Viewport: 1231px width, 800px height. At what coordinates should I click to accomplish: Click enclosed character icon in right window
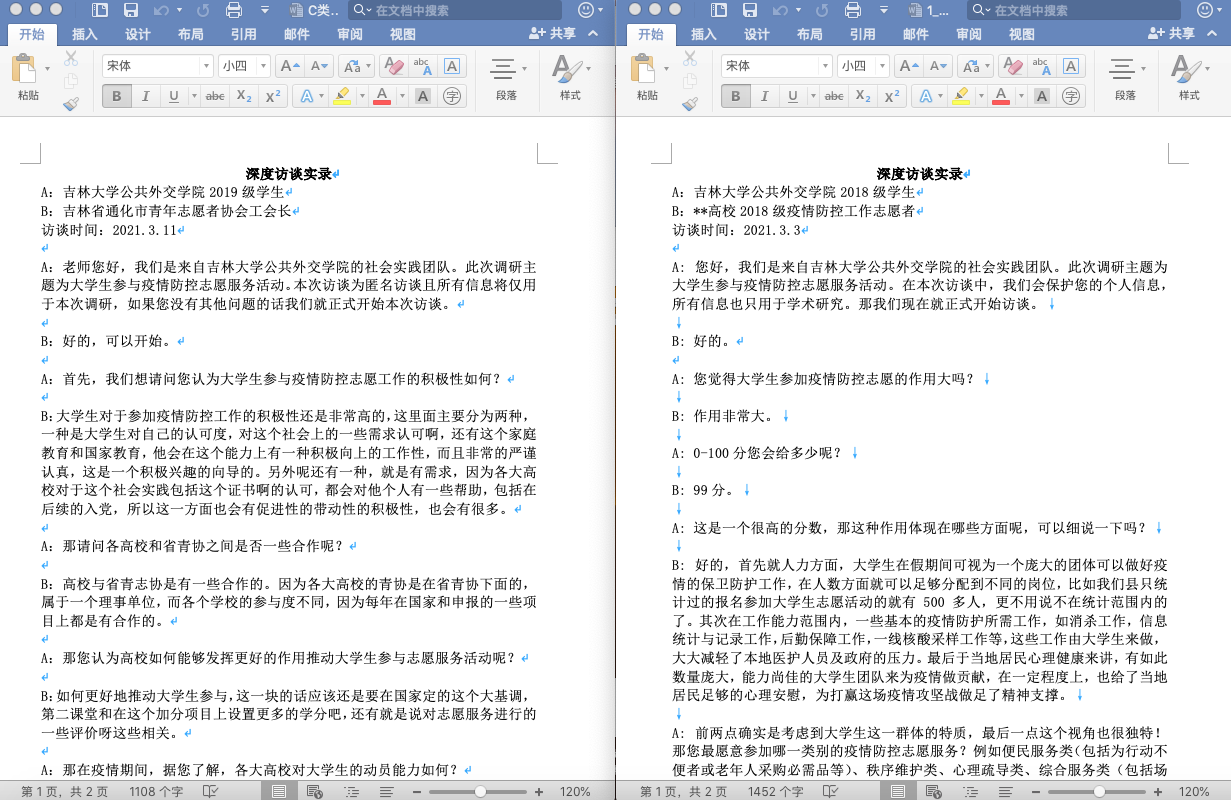1071,97
